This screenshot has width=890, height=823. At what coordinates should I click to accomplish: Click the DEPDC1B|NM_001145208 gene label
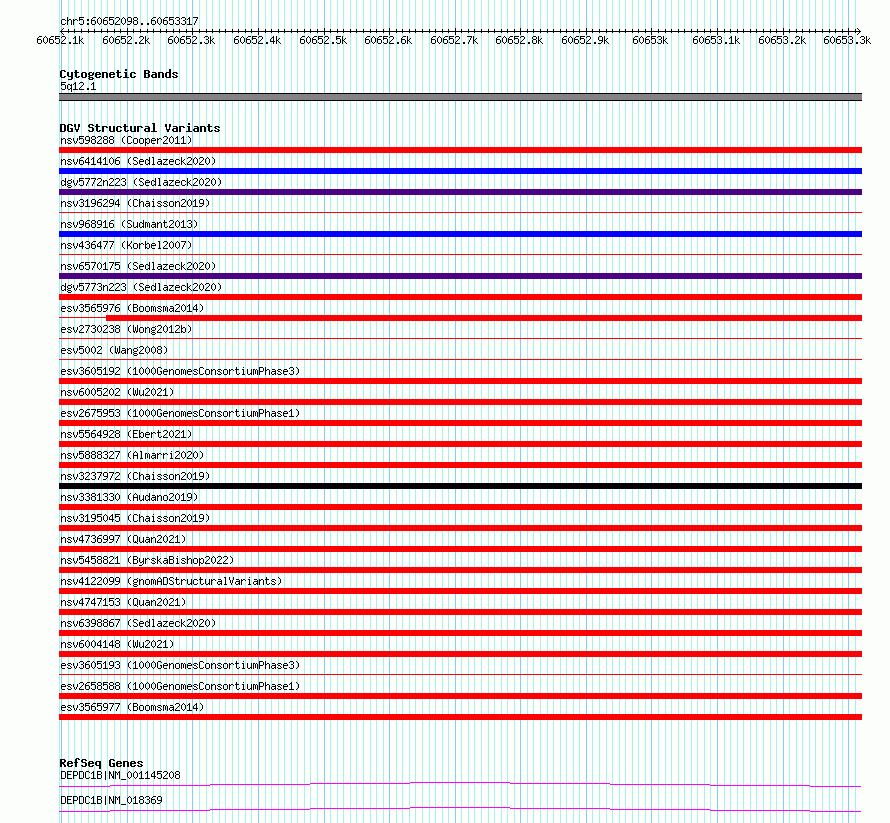coord(120,775)
